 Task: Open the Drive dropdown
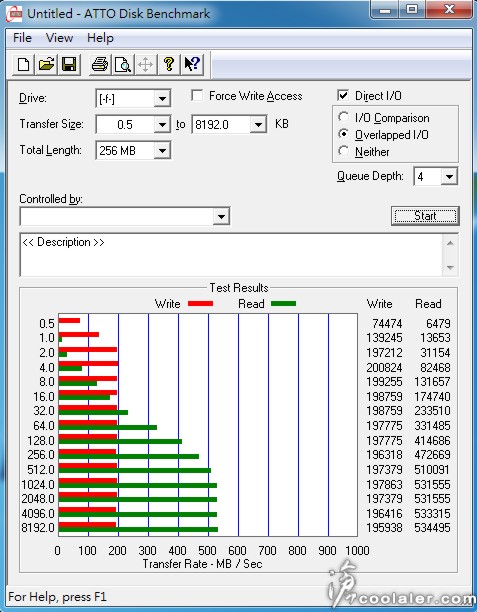point(162,99)
